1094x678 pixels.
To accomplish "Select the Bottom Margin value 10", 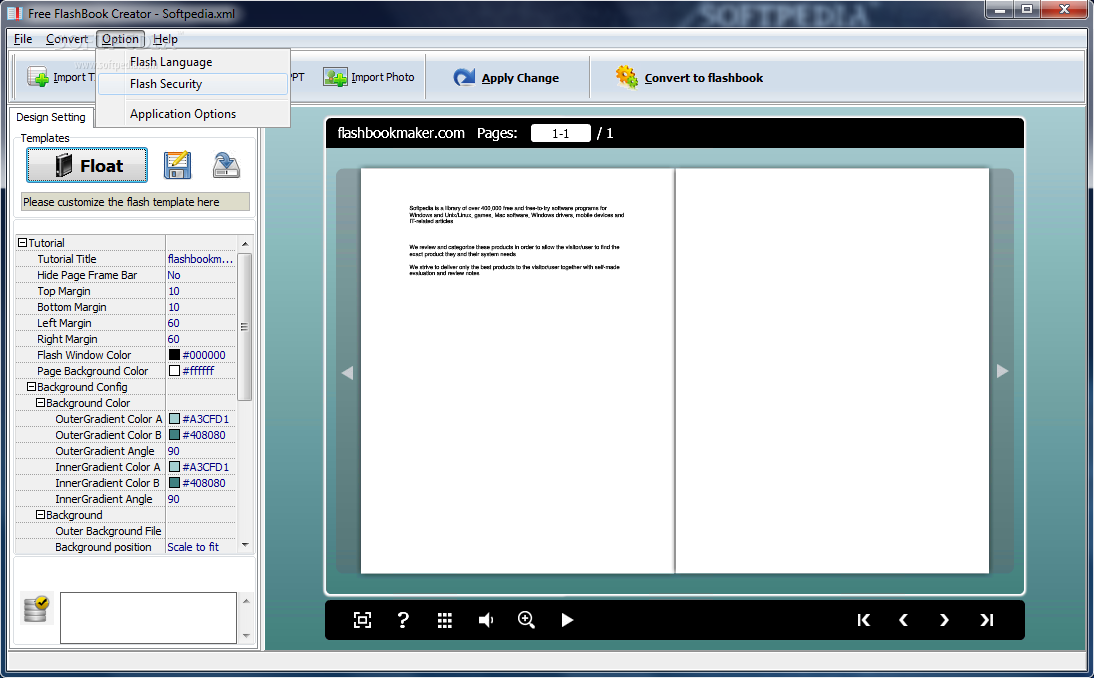I will tap(201, 307).
